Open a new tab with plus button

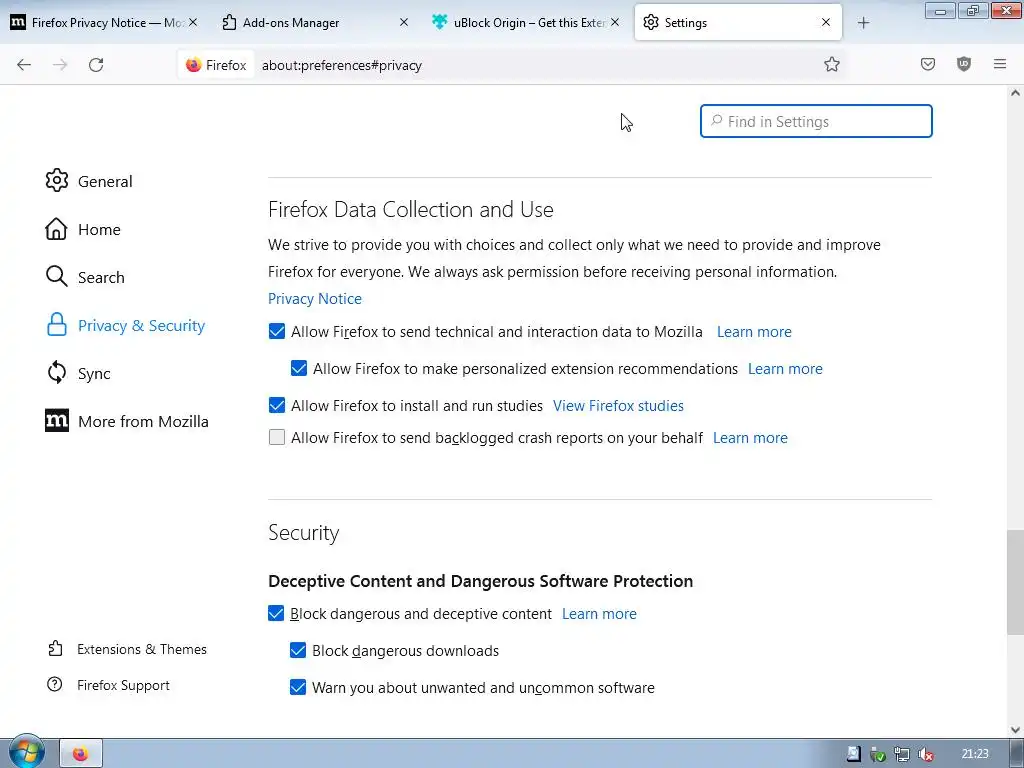[x=864, y=22]
